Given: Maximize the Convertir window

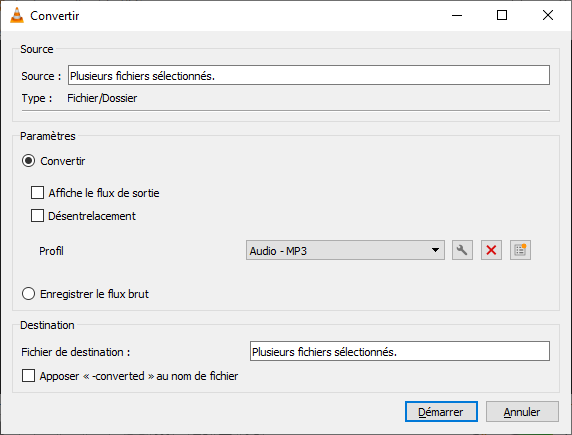Looking at the screenshot, I should (502, 15).
